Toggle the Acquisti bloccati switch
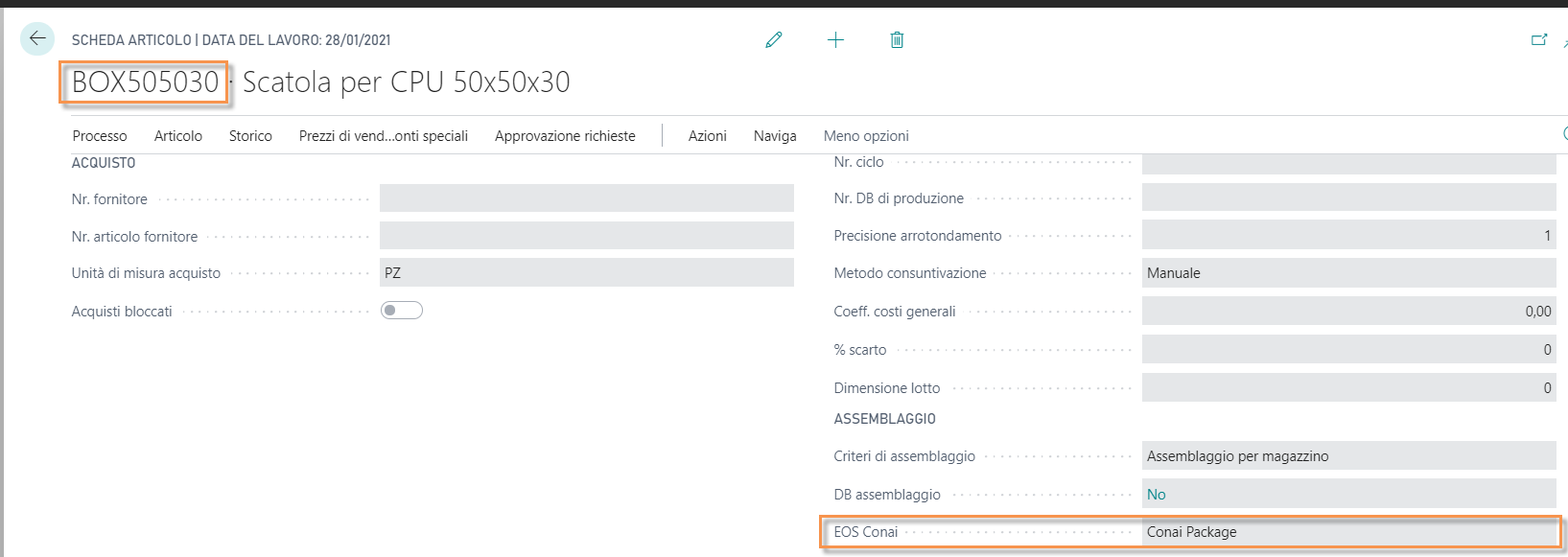The image size is (1568, 557). point(402,311)
